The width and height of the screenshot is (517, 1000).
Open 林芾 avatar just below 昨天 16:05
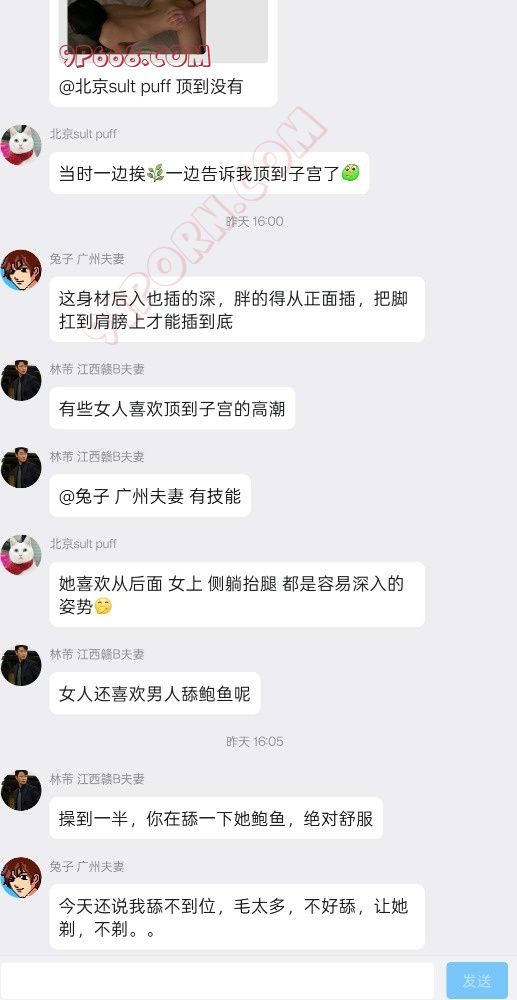(x=21, y=790)
